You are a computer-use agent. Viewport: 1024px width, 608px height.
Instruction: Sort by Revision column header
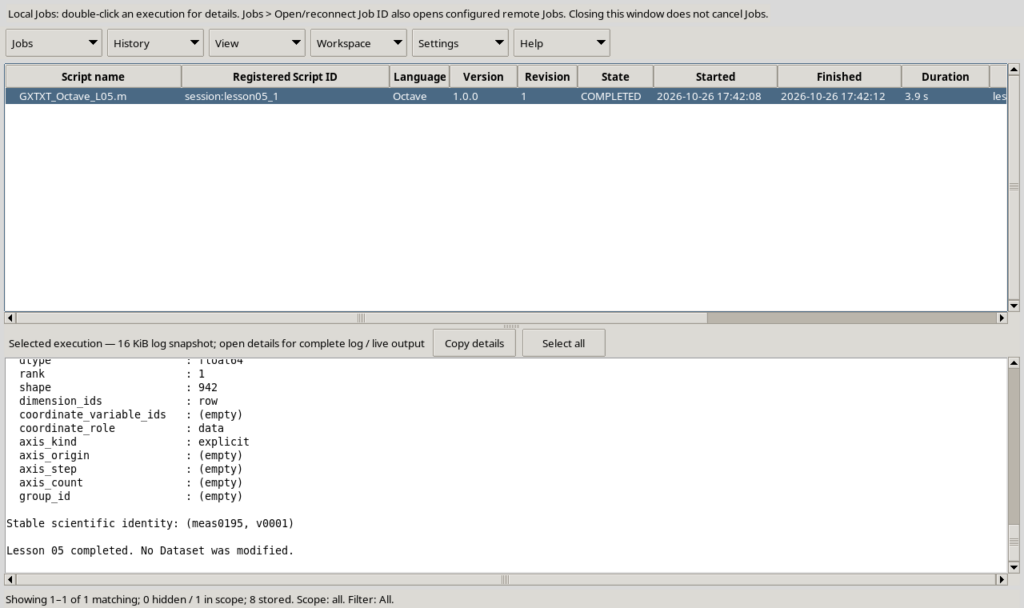[547, 76]
